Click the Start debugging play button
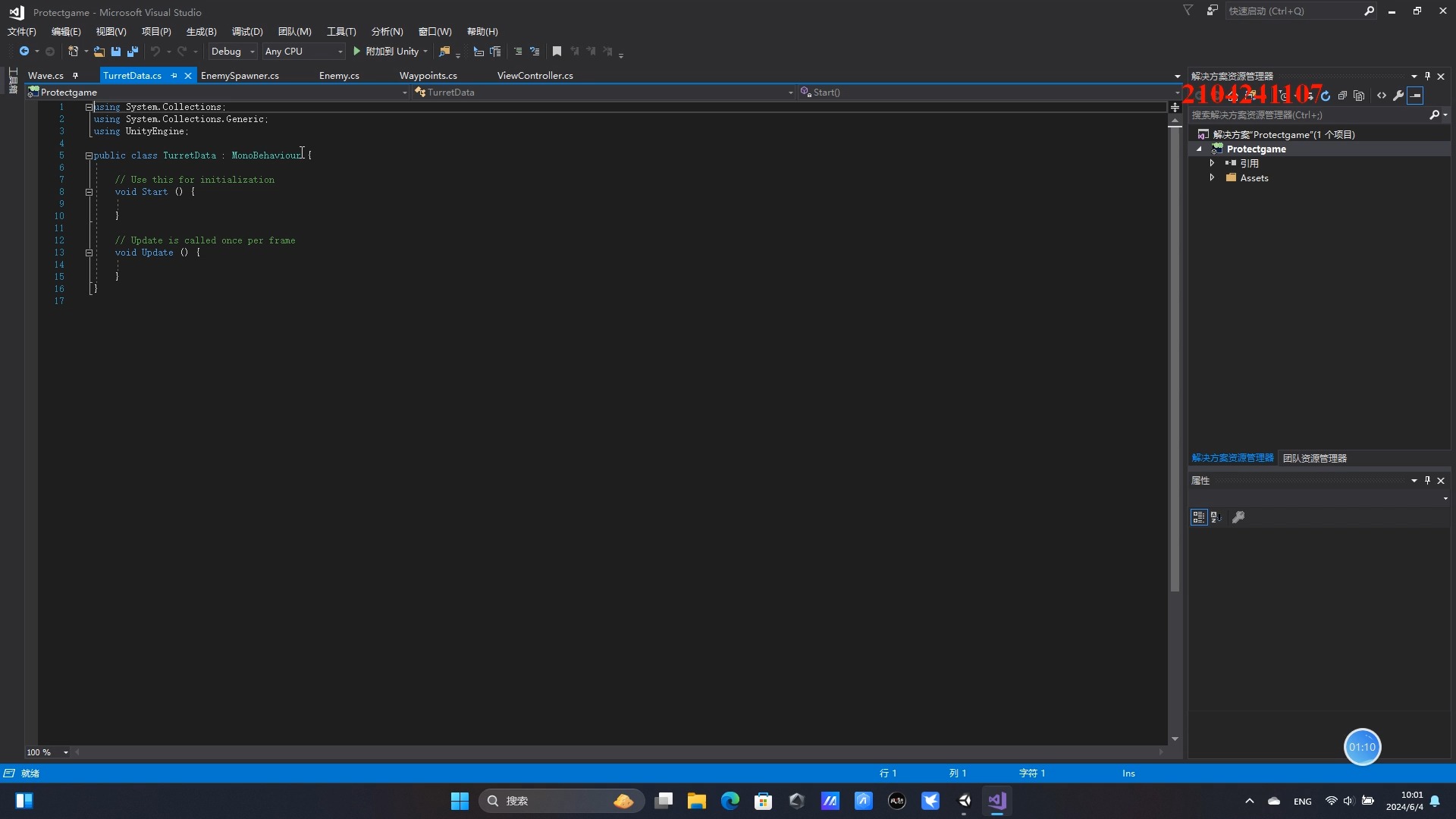 pos(357,51)
